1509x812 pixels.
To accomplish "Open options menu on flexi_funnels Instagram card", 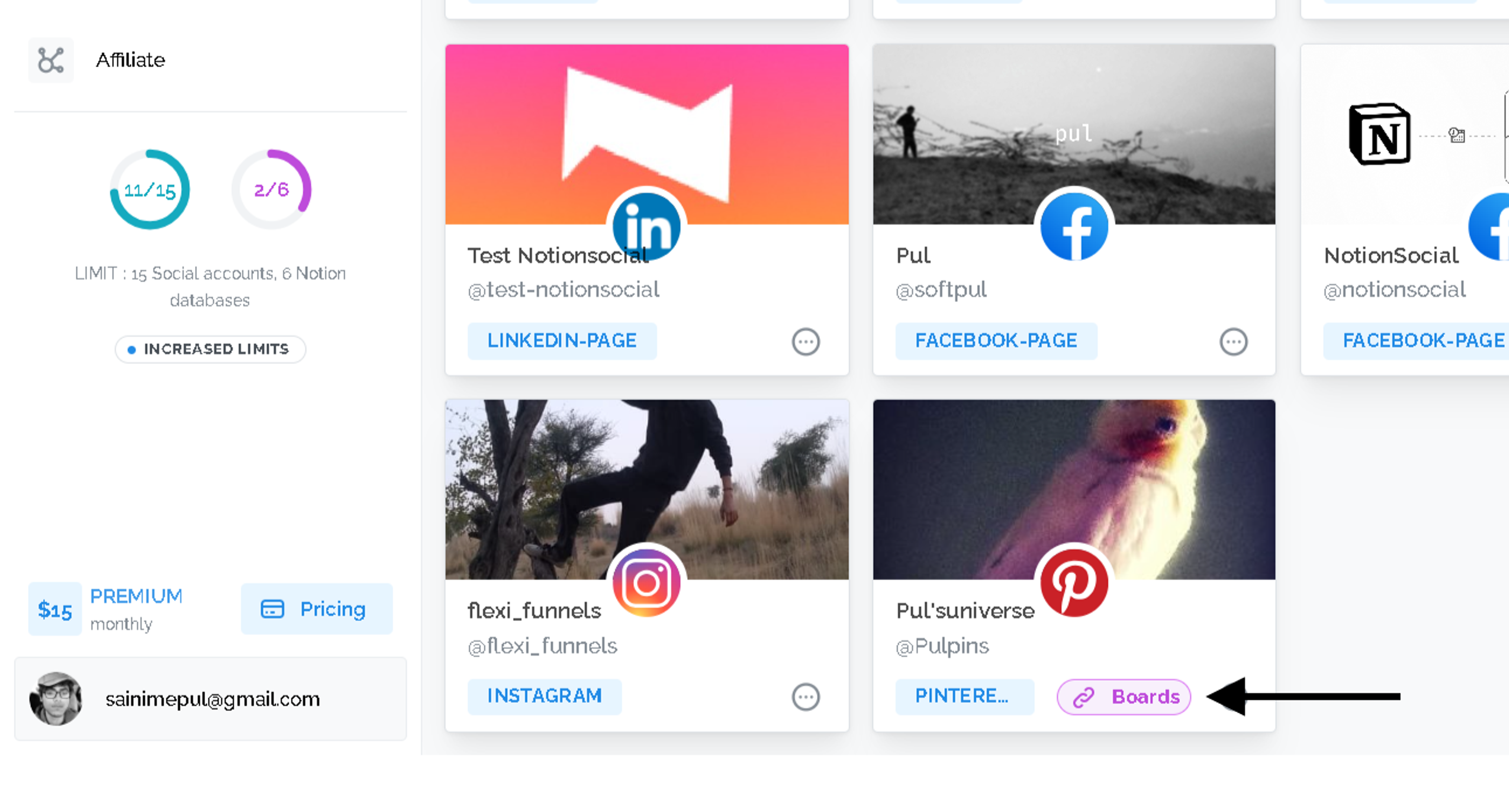I will click(x=806, y=697).
